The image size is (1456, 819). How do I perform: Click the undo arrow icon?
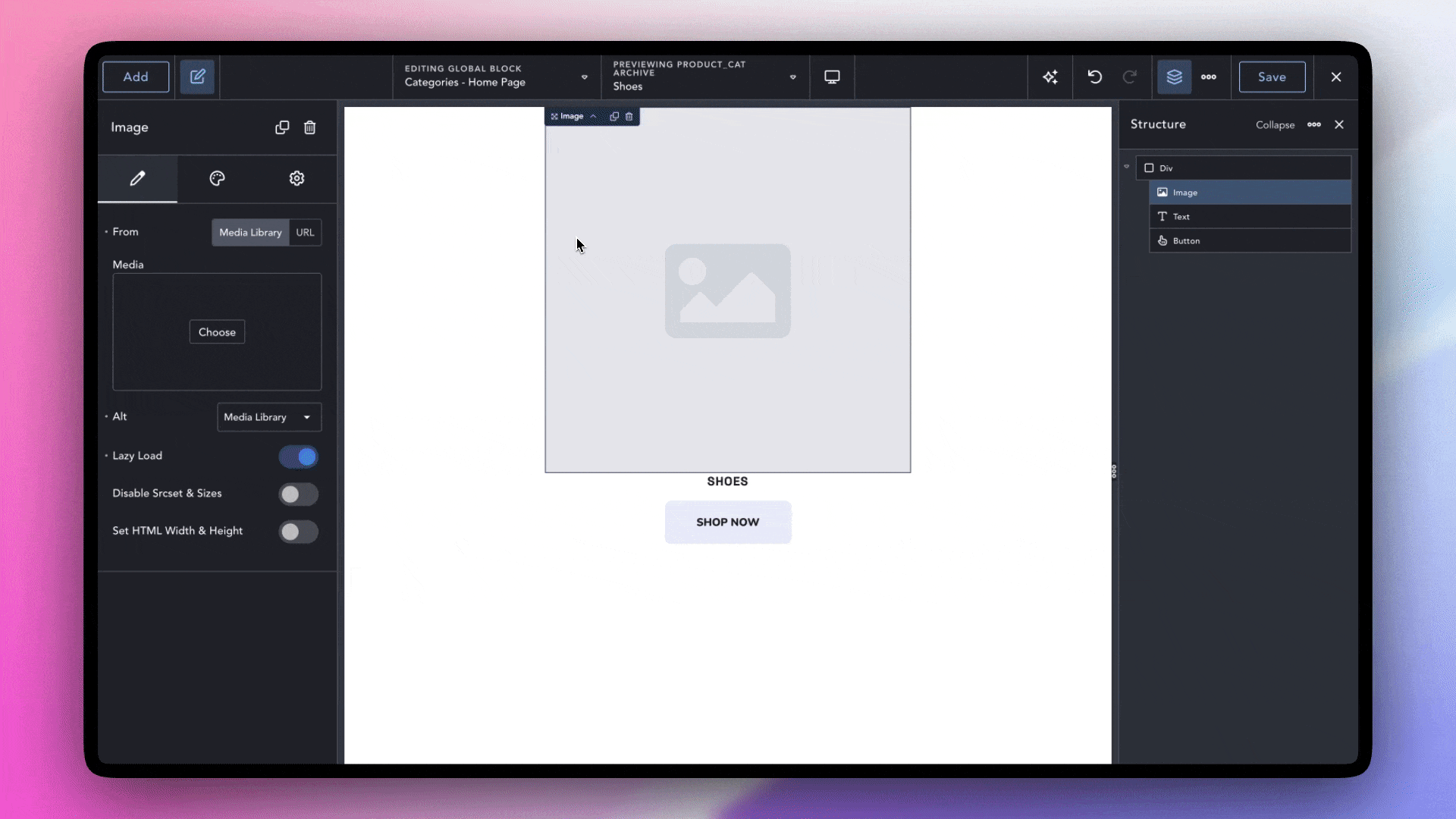(1094, 77)
